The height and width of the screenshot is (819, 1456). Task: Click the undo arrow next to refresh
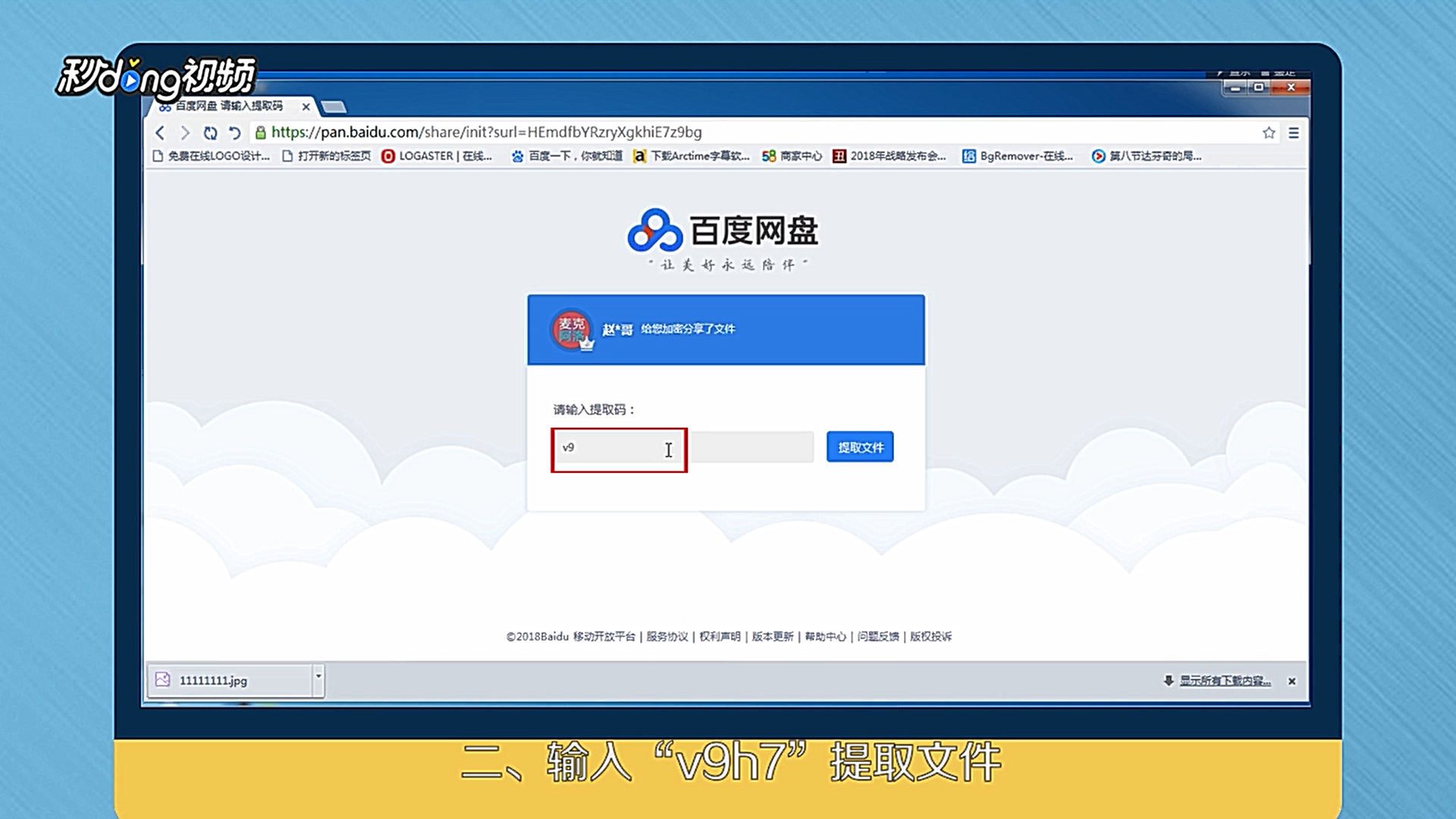click(x=234, y=133)
